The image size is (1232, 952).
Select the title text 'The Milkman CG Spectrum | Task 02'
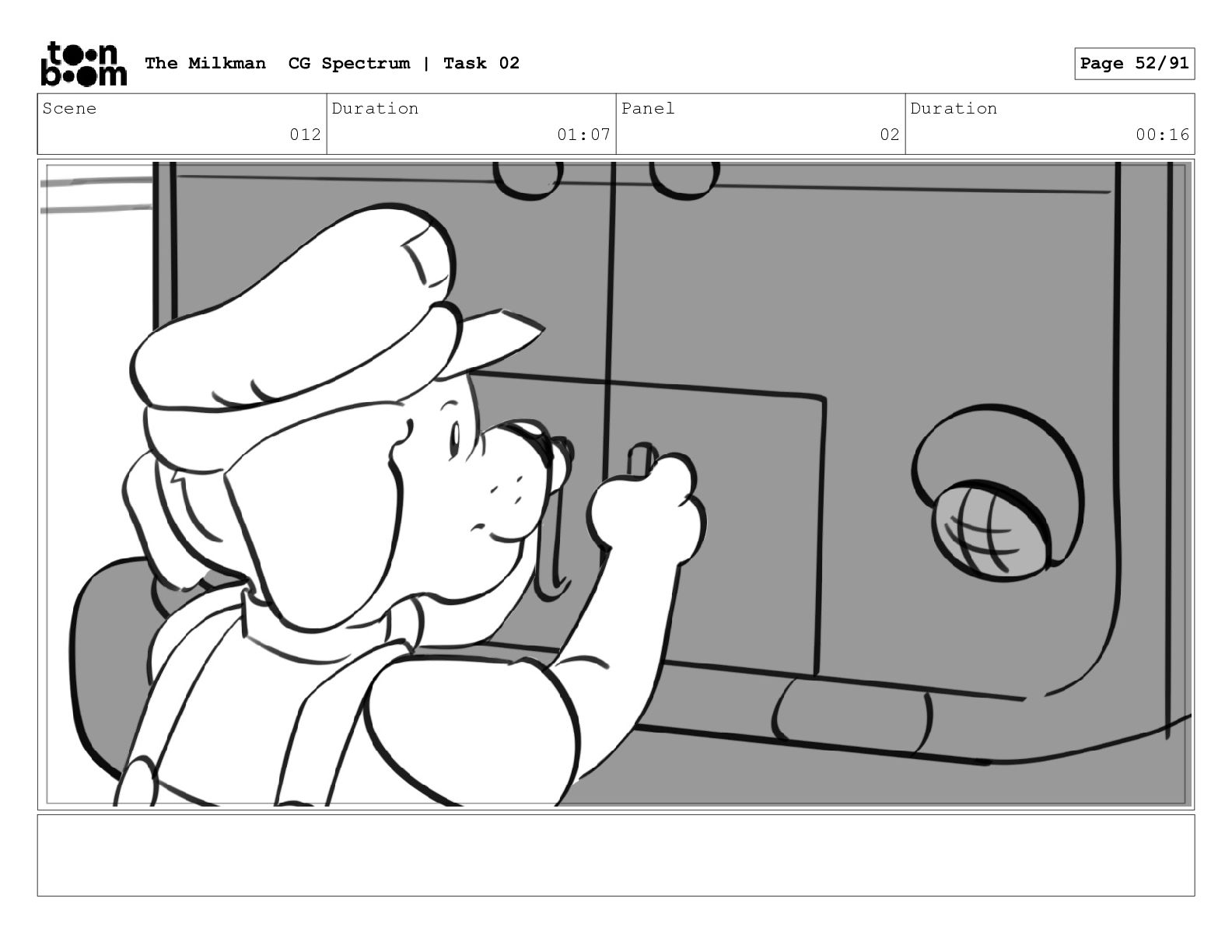click(x=332, y=64)
